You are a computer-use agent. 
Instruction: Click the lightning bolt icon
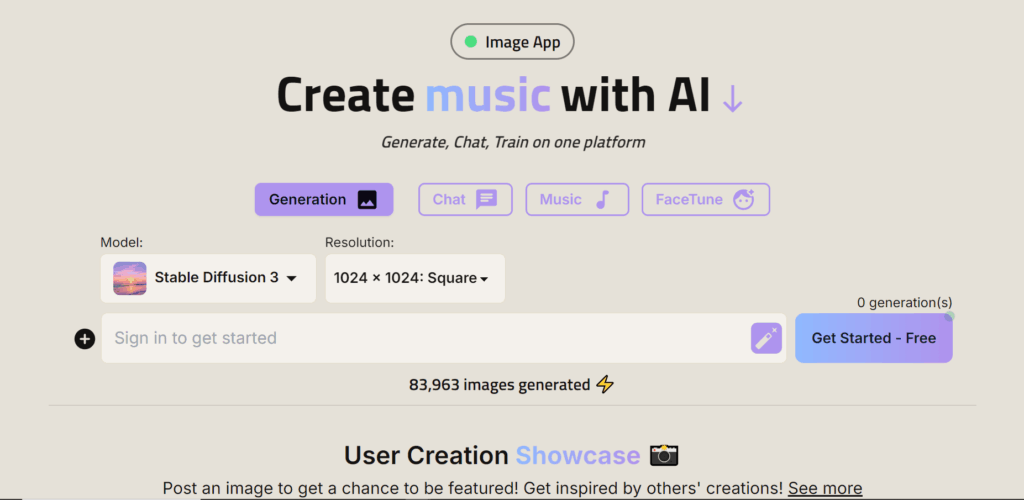point(605,384)
